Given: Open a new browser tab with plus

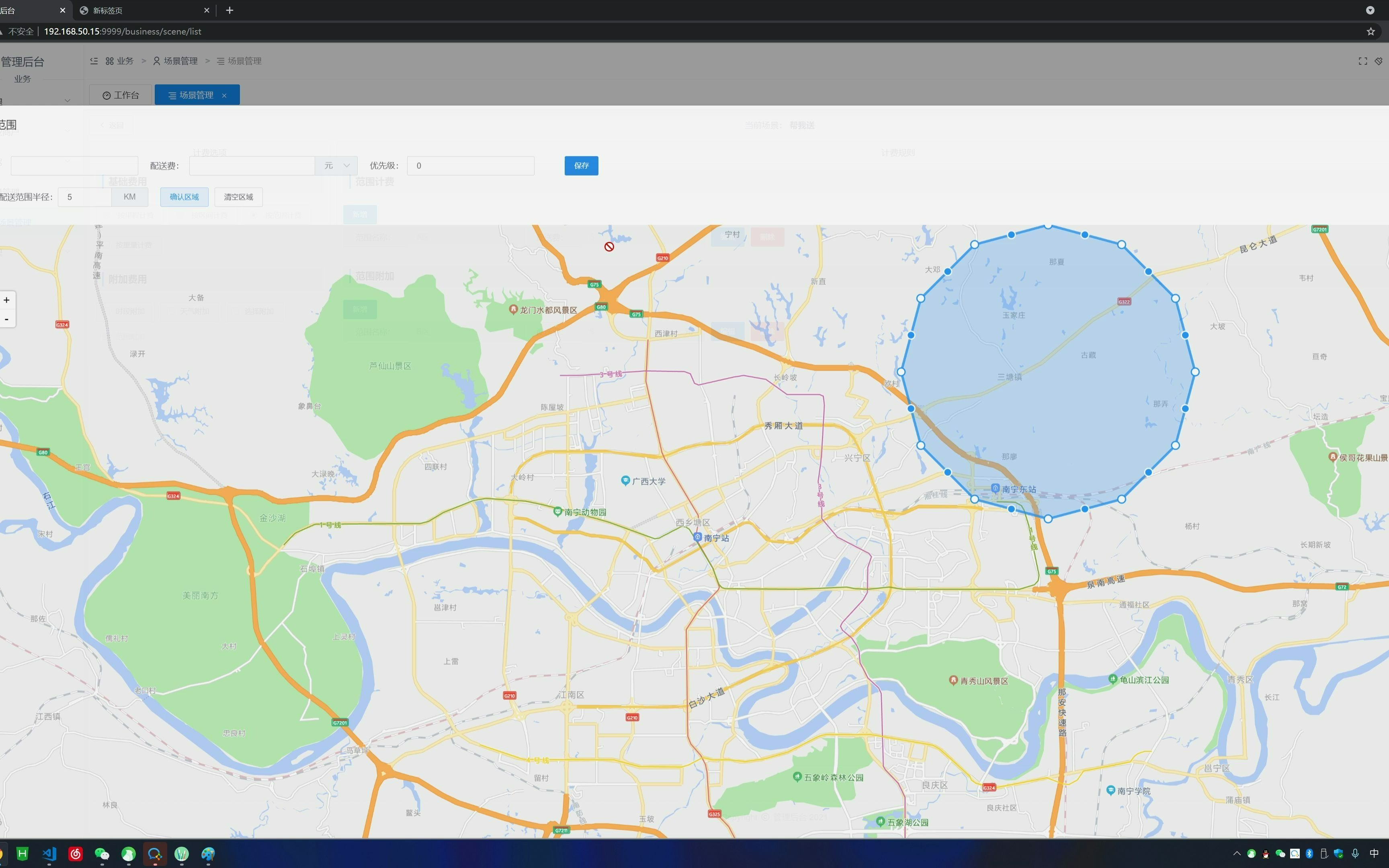Looking at the screenshot, I should [x=229, y=10].
